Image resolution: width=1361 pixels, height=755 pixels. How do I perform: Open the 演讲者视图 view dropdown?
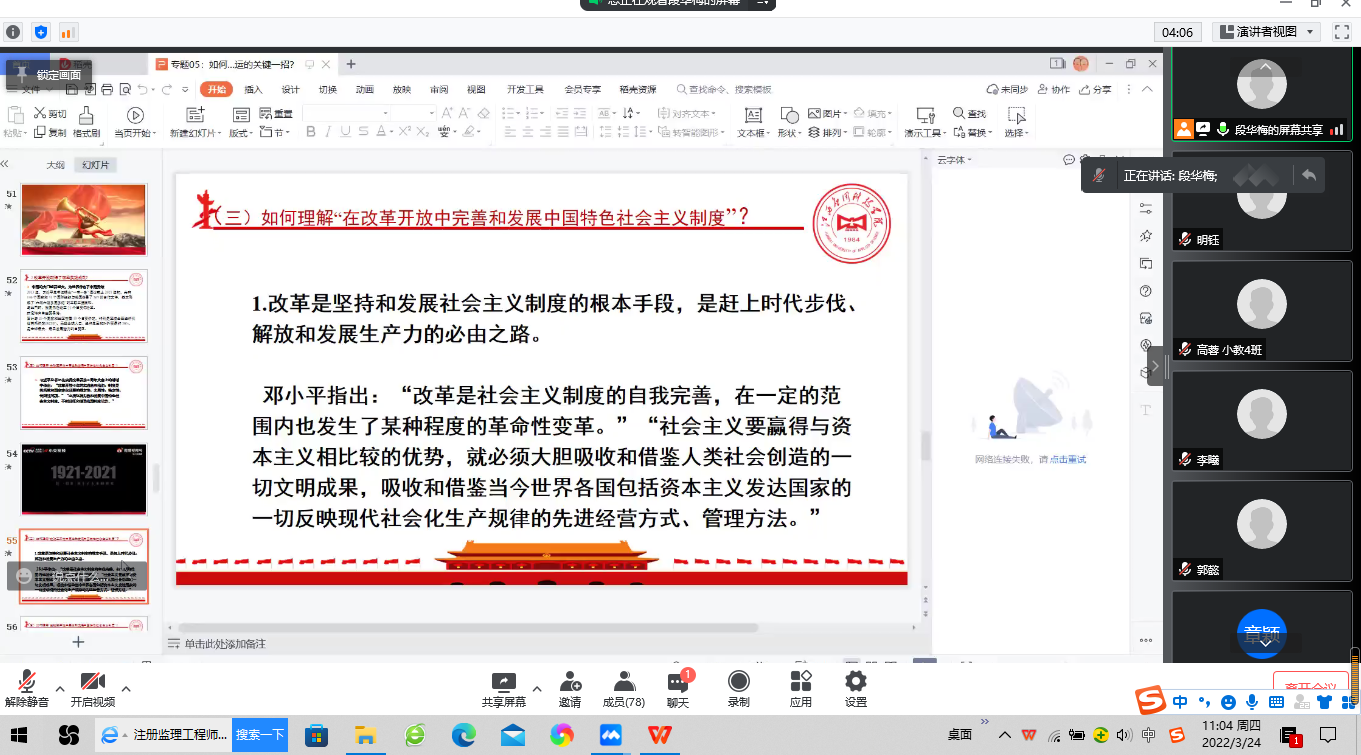[1267, 32]
